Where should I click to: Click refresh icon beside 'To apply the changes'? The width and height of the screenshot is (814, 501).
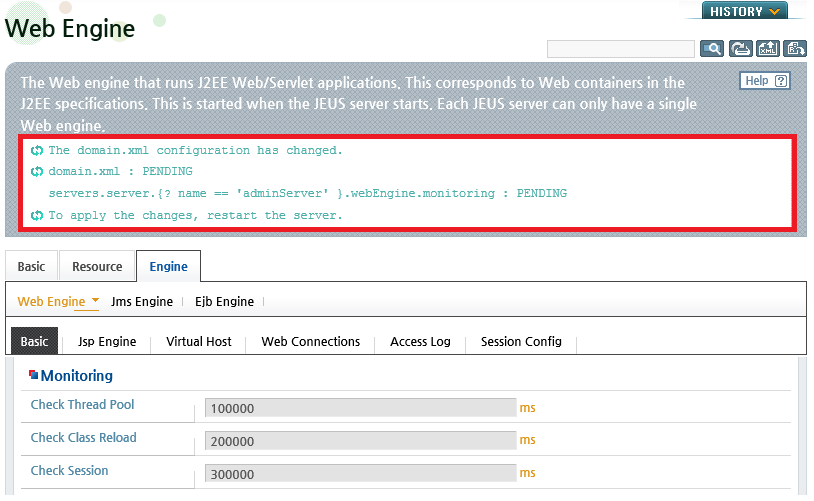tap(36, 215)
